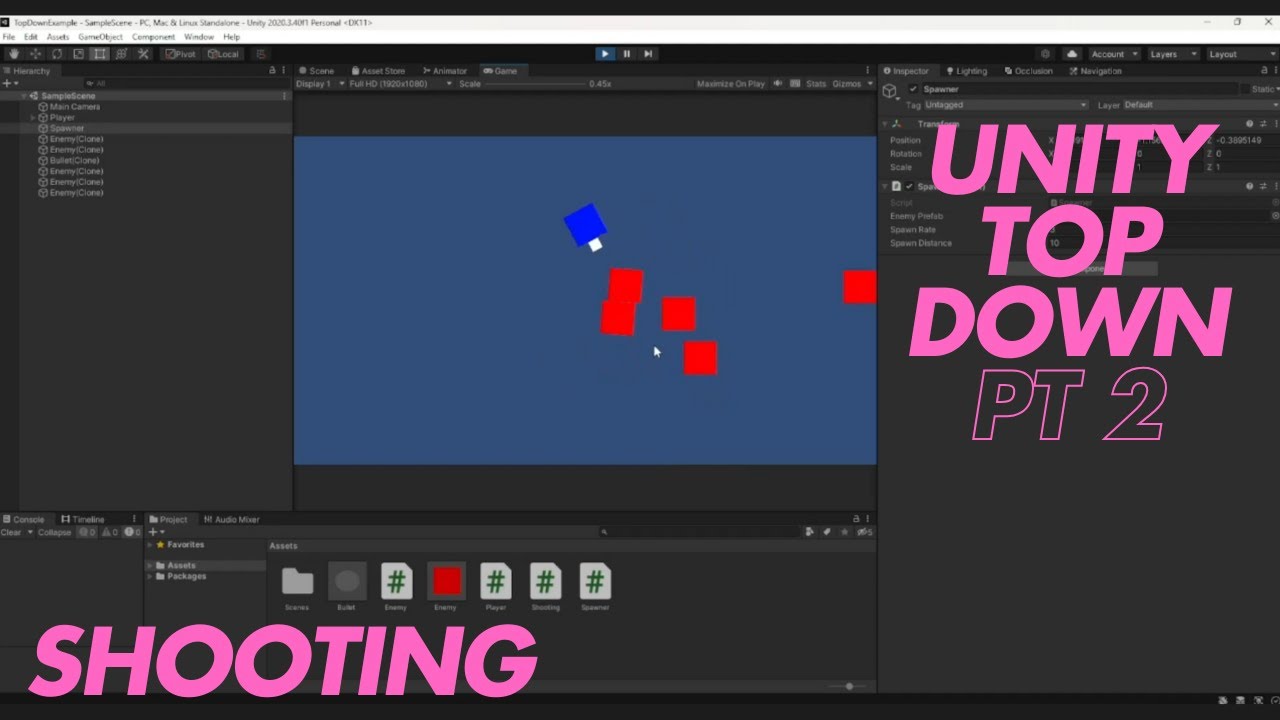This screenshot has width=1280, height=720.
Task: Switch to the Animator tab
Action: coord(446,71)
